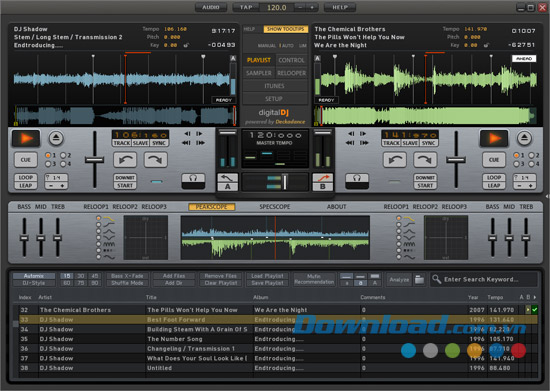Screen dimensions: 550x391
Task: Eject the track from the right deck
Action: click(524, 138)
